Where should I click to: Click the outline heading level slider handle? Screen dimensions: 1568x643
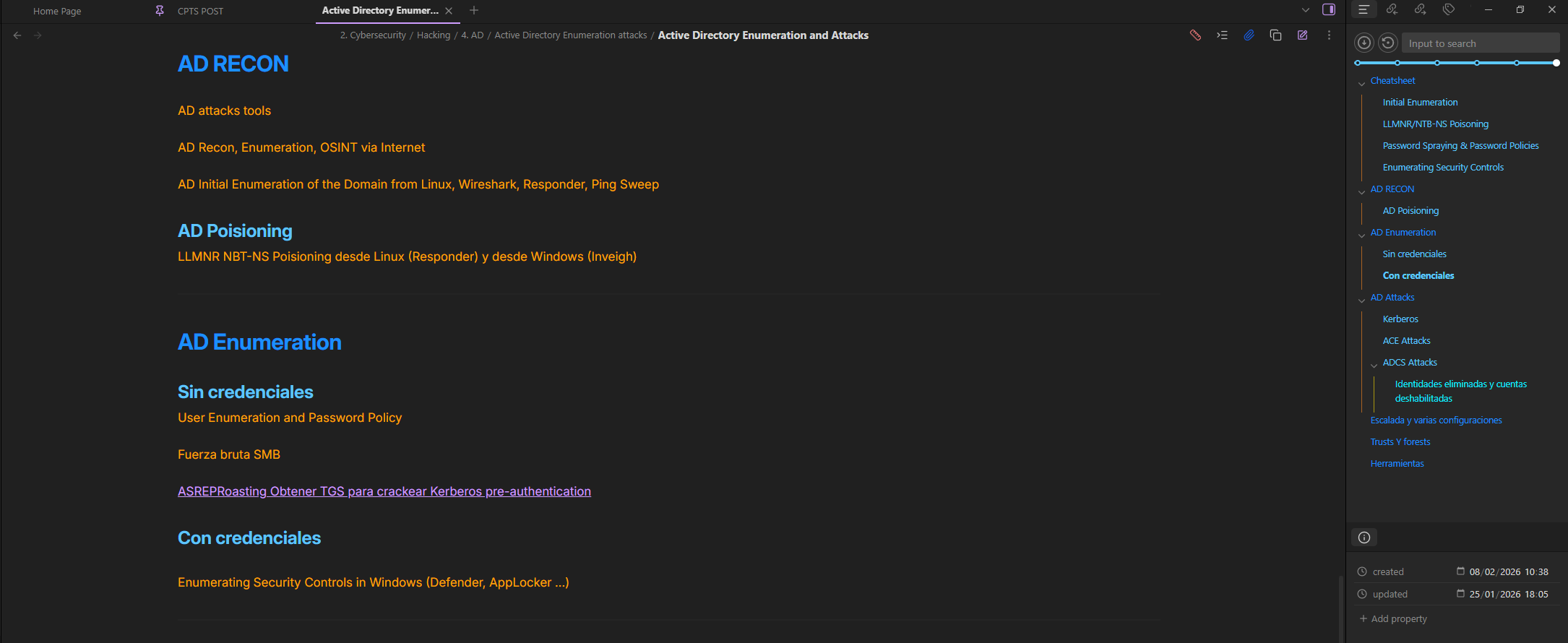pyautogui.click(x=1556, y=63)
